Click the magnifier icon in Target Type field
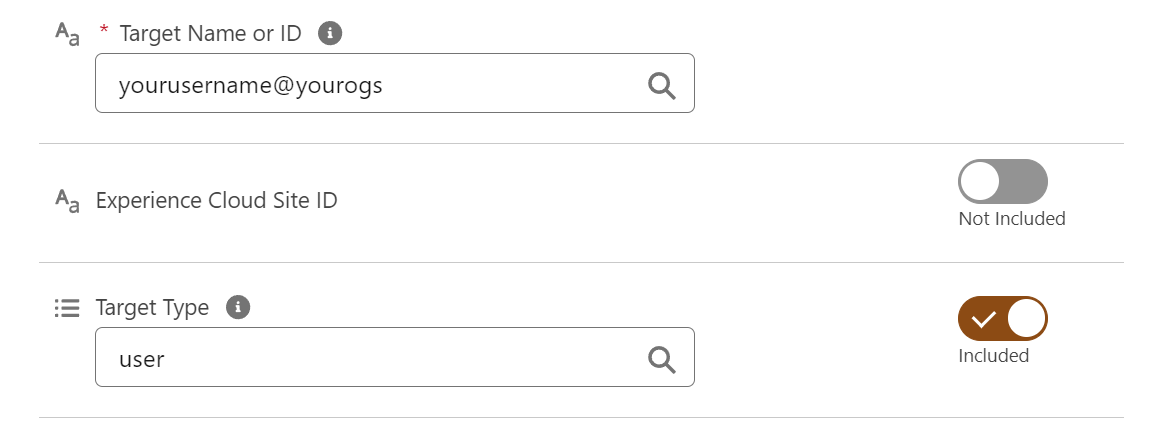The image size is (1150, 424). point(662,359)
